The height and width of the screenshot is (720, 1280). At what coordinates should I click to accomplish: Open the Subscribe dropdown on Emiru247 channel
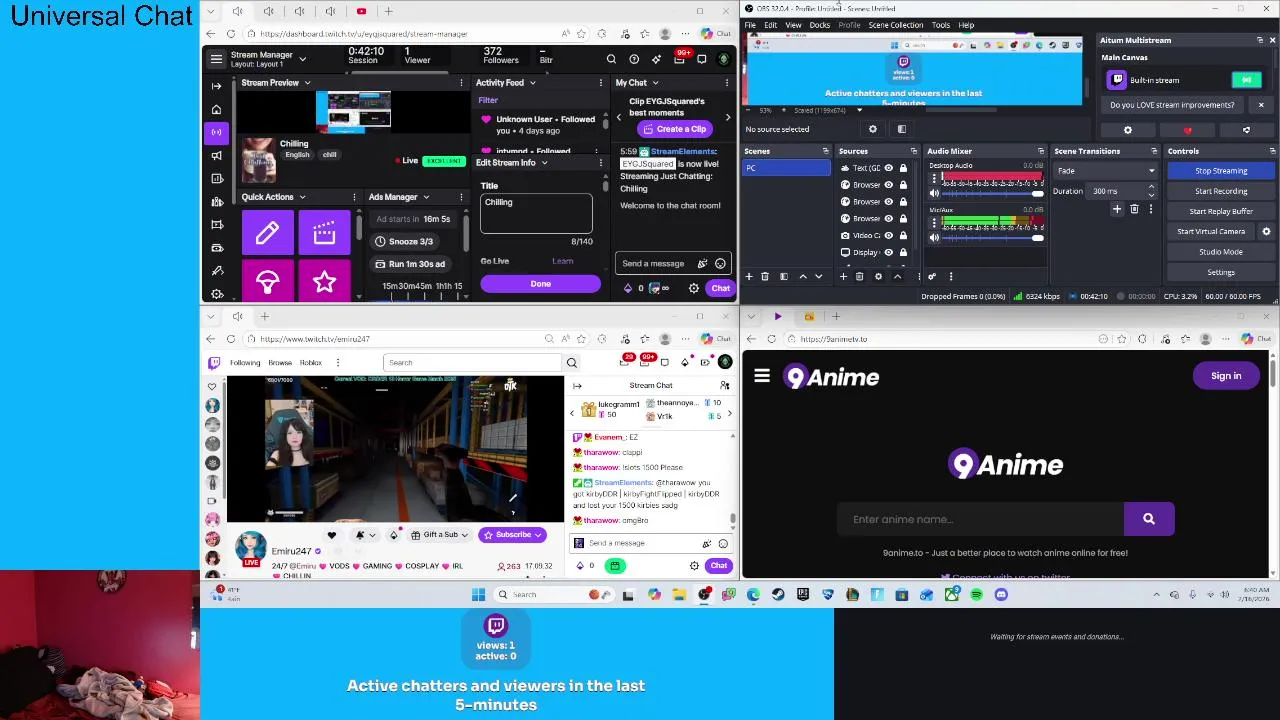537,535
